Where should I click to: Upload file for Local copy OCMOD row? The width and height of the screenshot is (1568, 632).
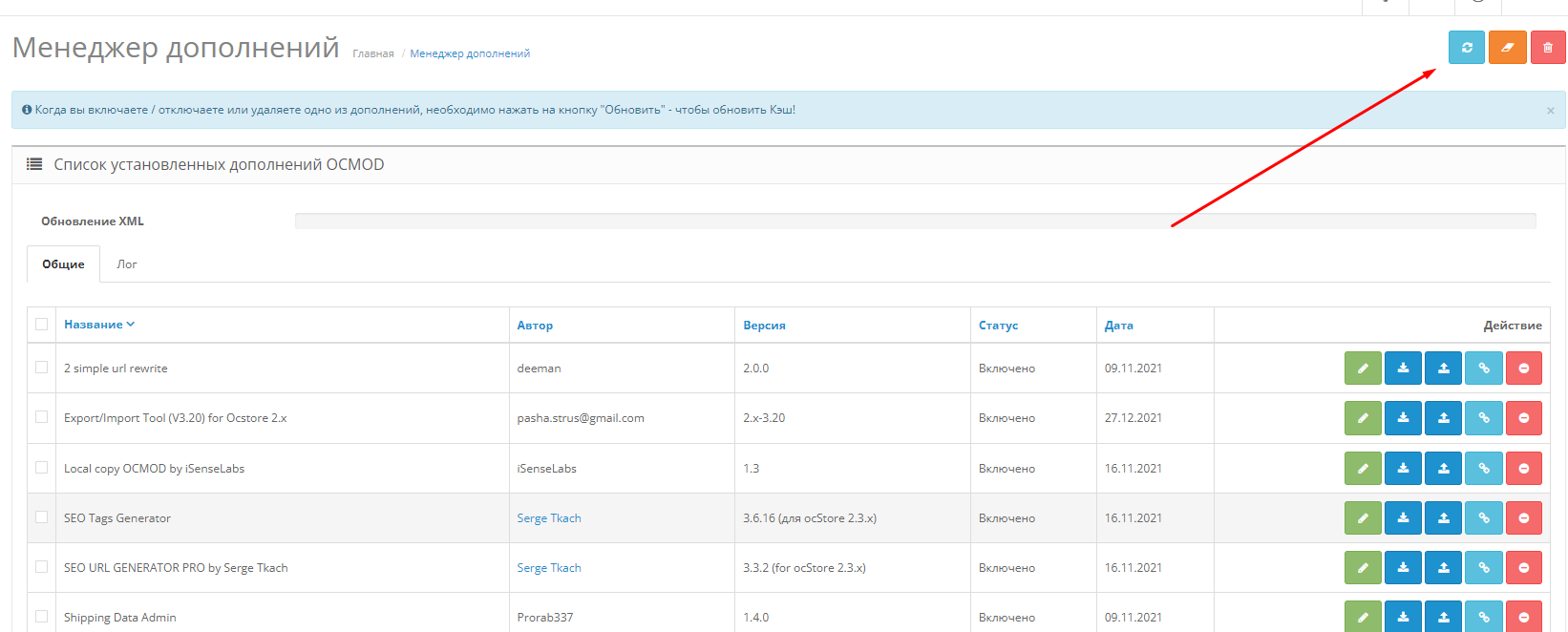click(1443, 469)
